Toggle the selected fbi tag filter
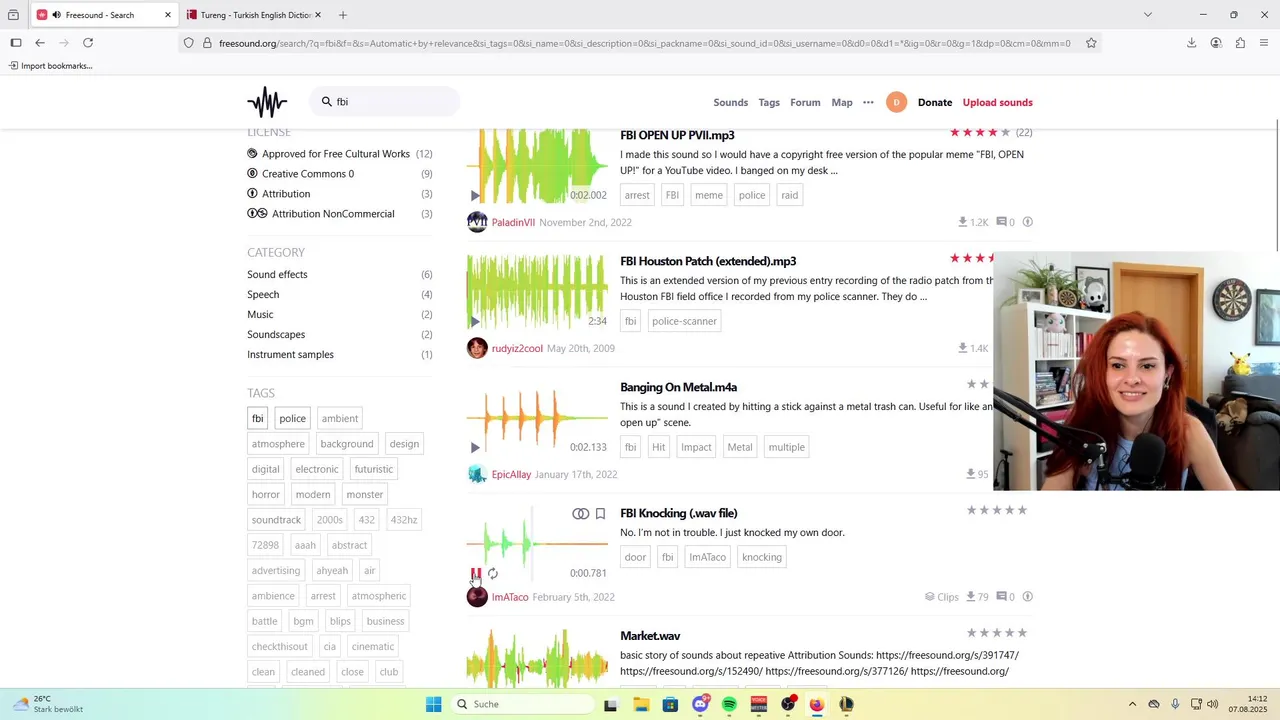 pyautogui.click(x=257, y=419)
